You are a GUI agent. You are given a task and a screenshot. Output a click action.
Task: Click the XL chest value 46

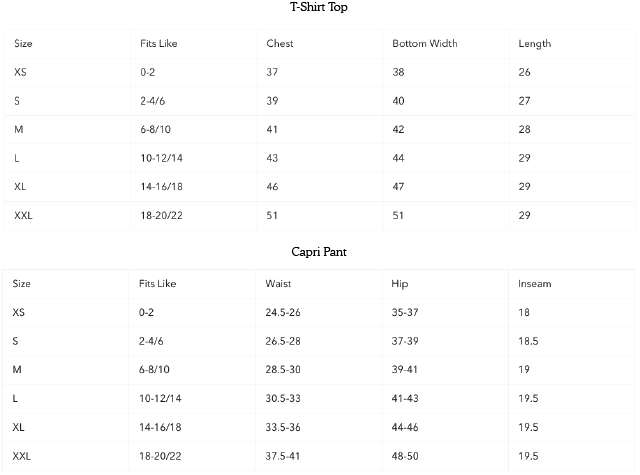(272, 187)
